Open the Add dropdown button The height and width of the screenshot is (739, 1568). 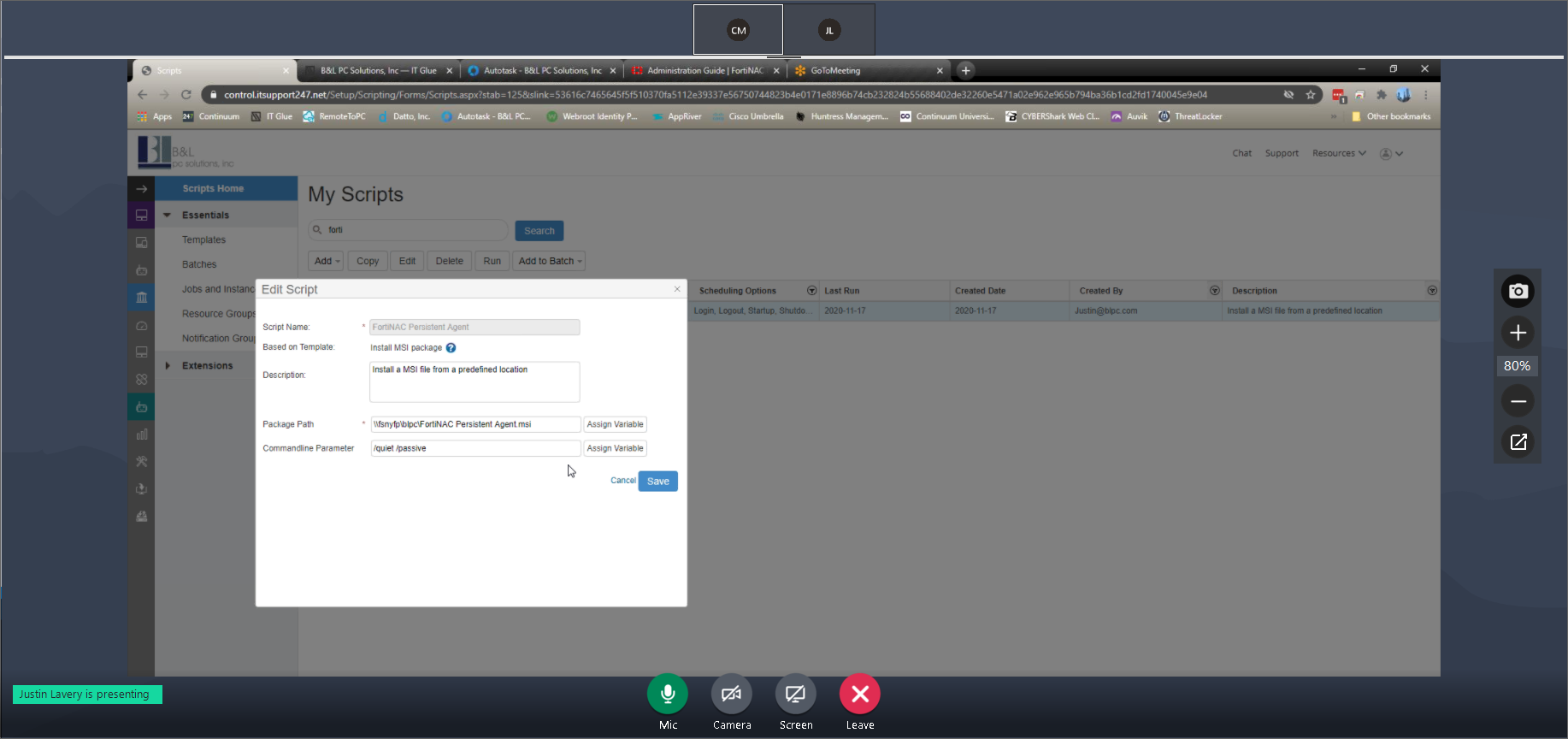(326, 261)
